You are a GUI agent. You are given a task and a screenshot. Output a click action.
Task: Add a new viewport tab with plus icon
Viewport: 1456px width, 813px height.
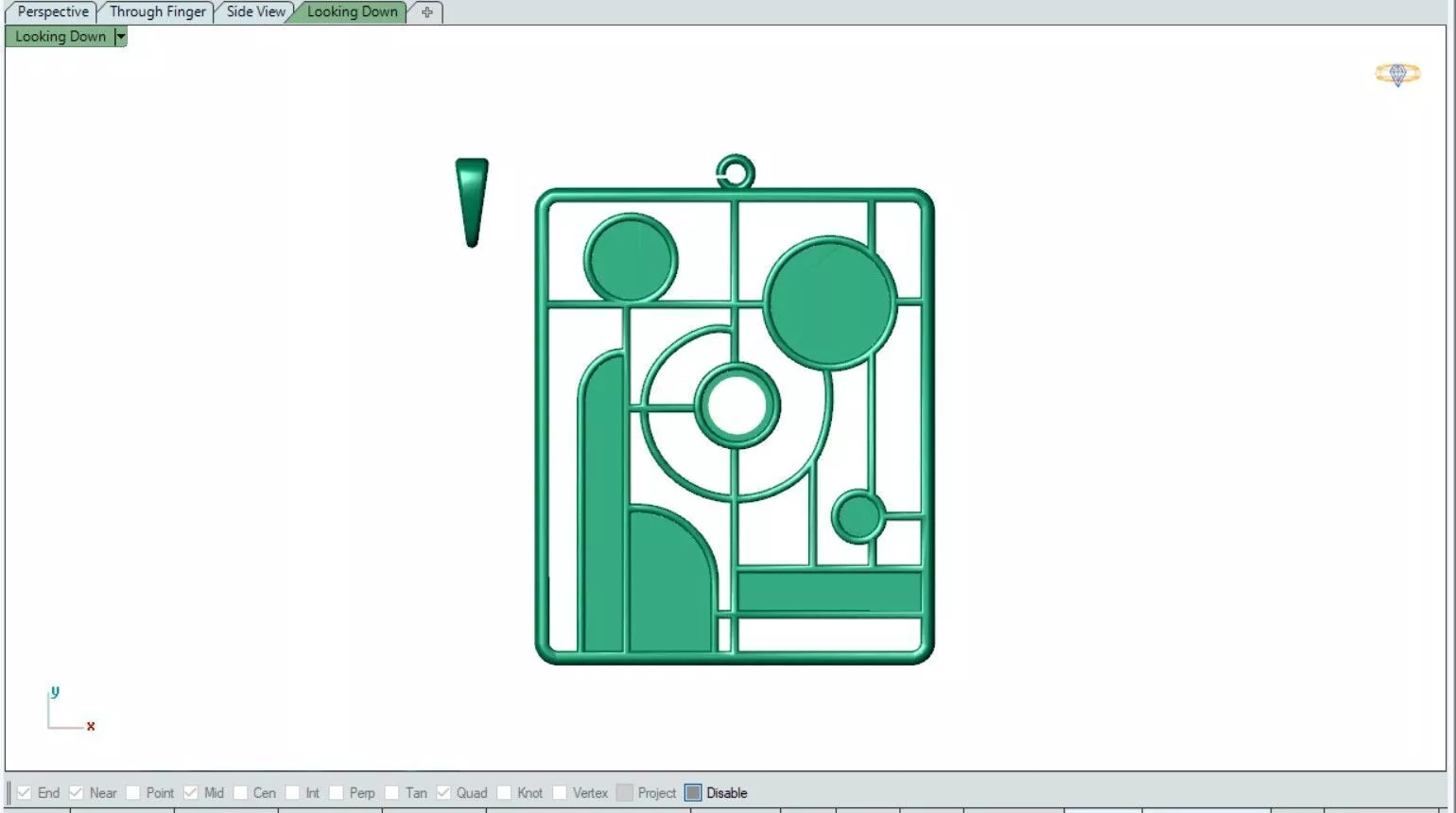tap(427, 12)
